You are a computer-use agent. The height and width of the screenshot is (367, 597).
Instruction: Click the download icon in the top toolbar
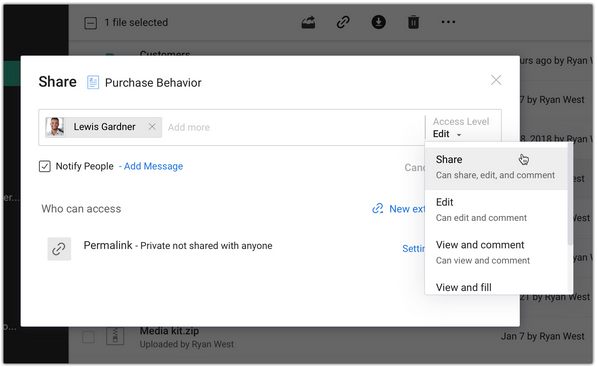pos(378,22)
